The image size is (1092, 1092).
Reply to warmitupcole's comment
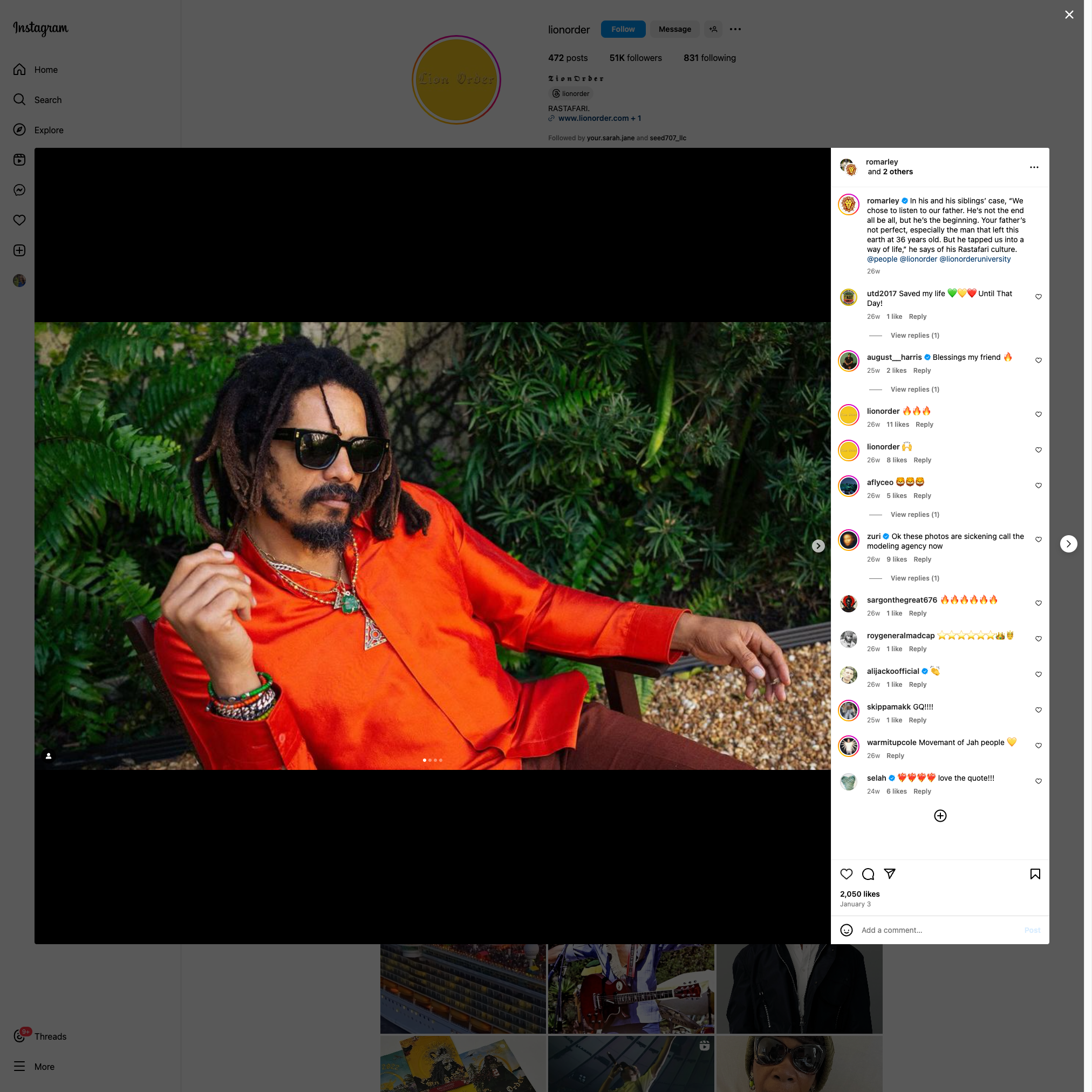pyautogui.click(x=895, y=756)
